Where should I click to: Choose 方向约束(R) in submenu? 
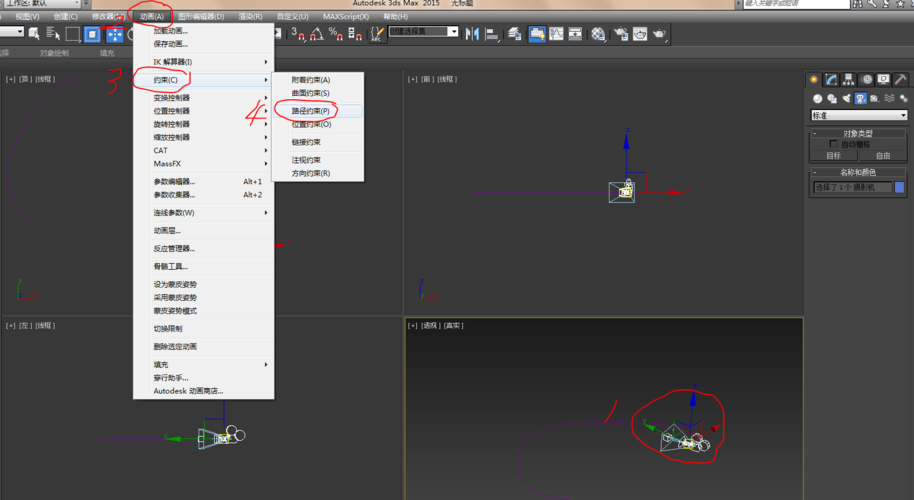(x=318, y=173)
